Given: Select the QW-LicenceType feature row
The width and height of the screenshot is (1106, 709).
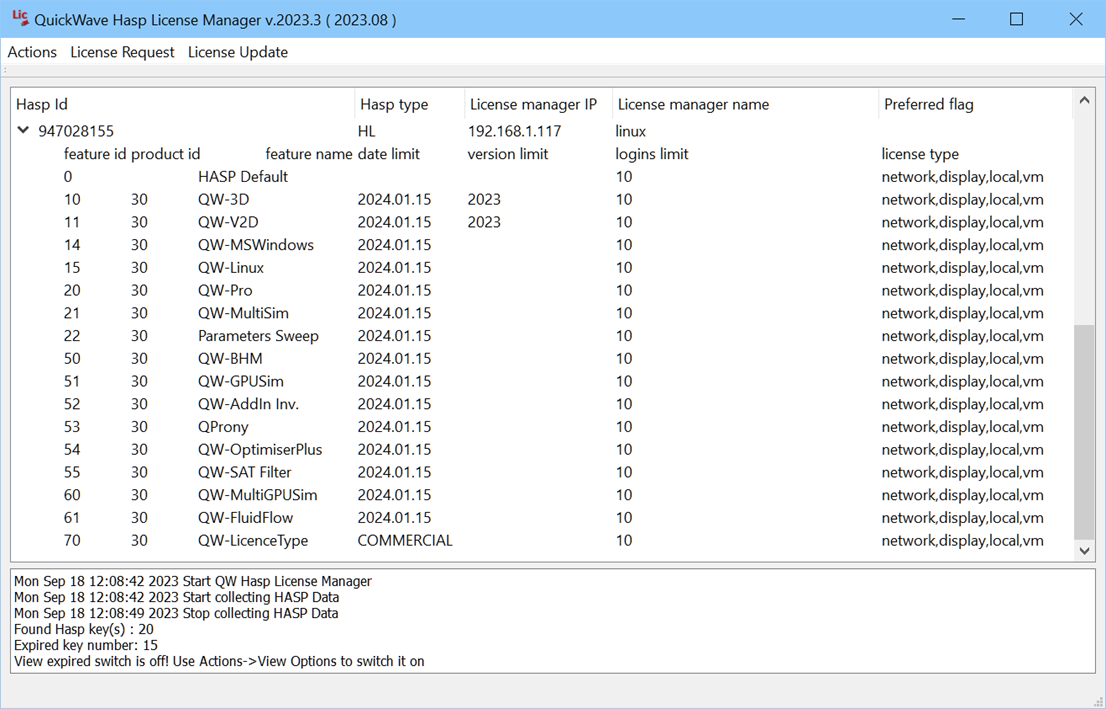Looking at the screenshot, I should (x=542, y=540).
